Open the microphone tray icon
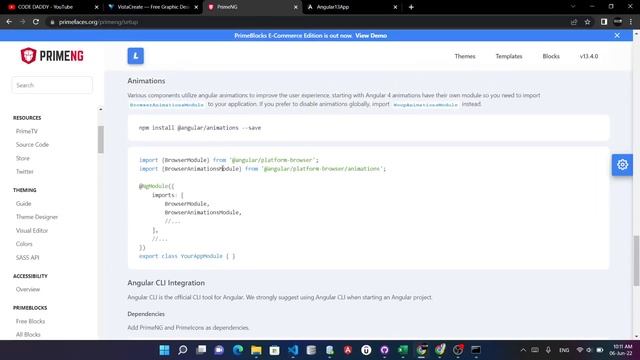The image size is (640, 360). (x=548, y=350)
